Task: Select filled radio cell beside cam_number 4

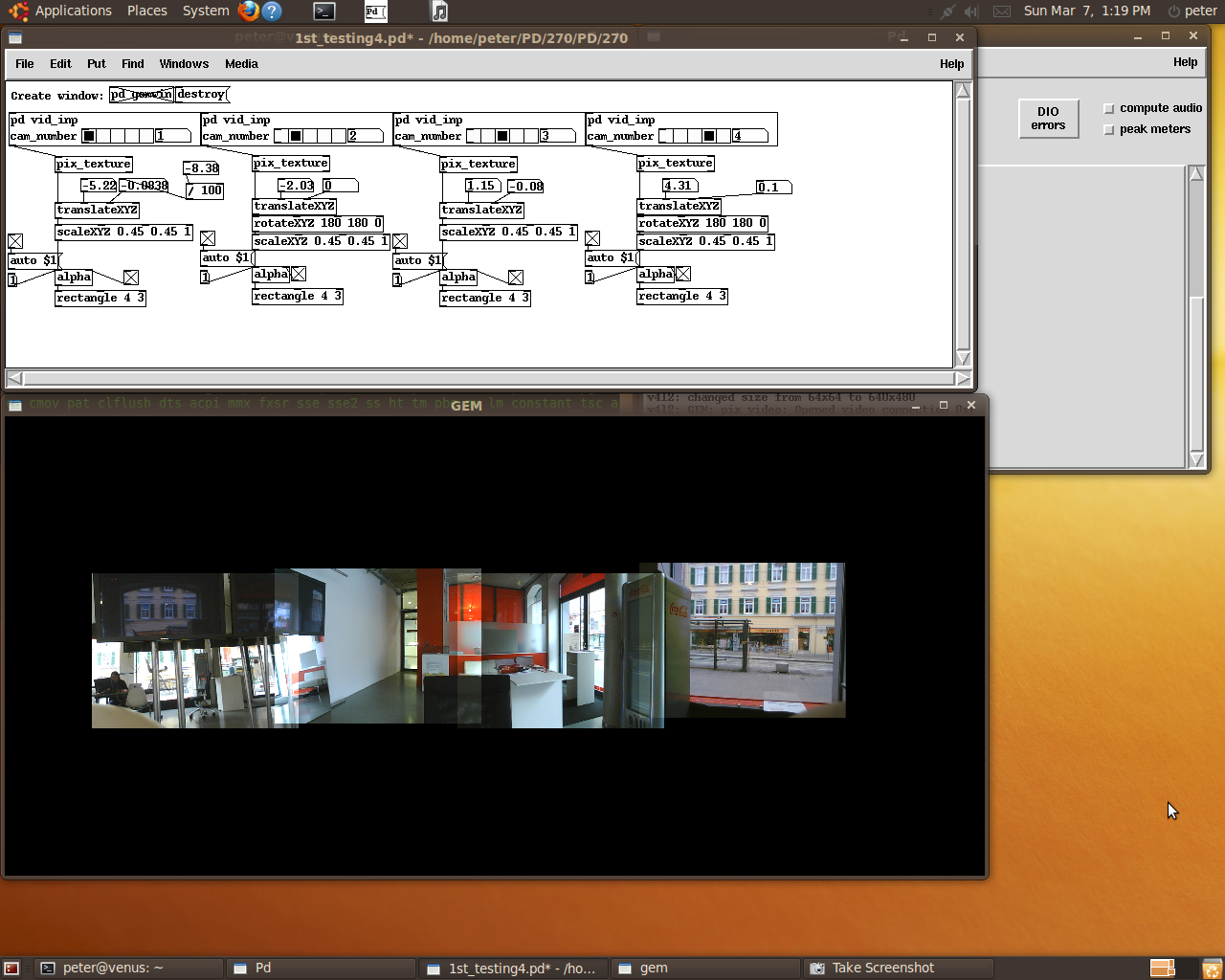Action: (709, 136)
